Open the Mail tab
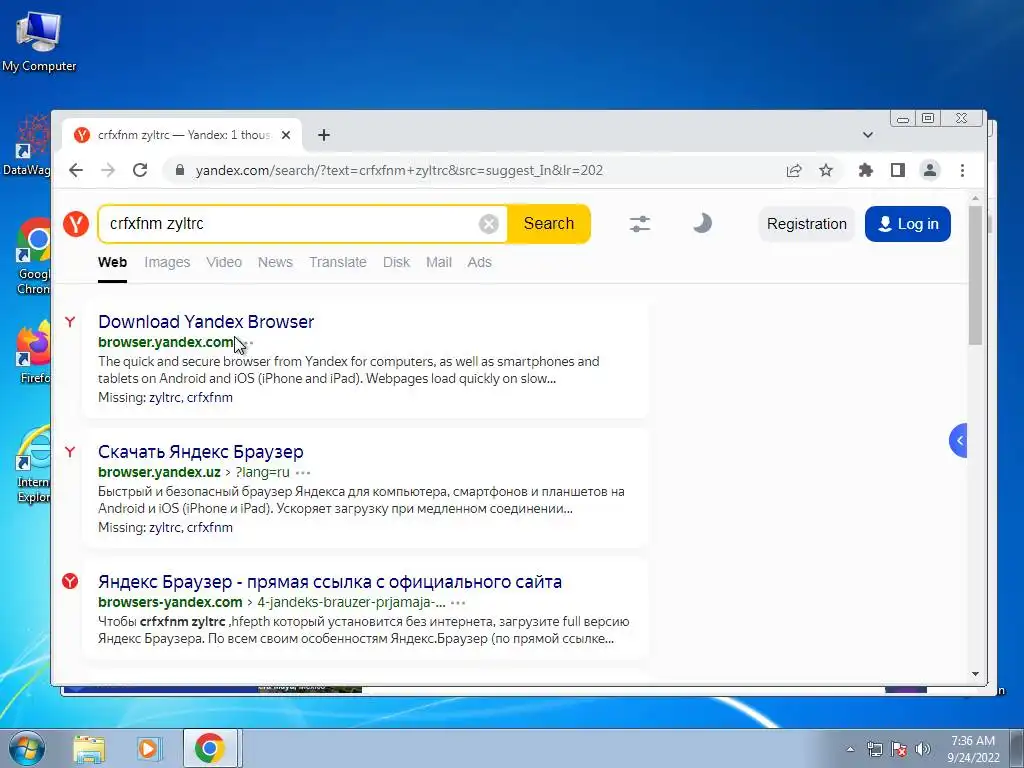Image resolution: width=1024 pixels, height=768 pixels. pos(439,263)
